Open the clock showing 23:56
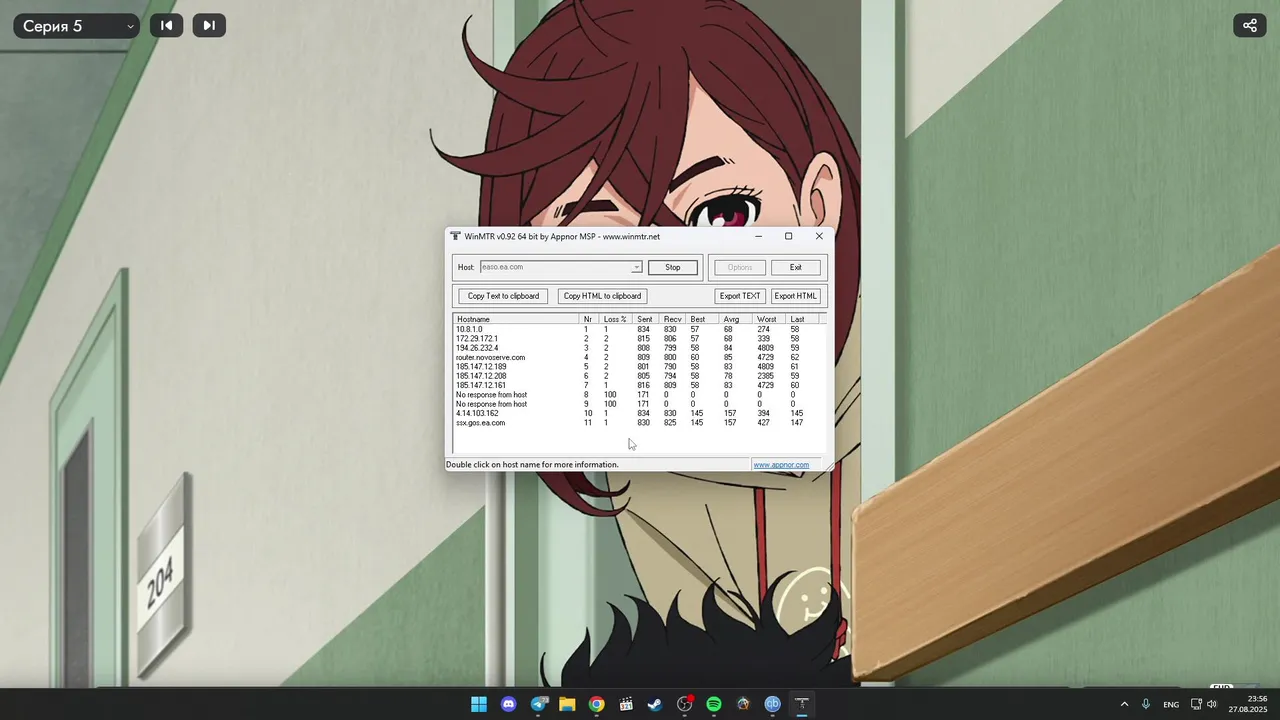This screenshot has width=1280, height=720. [x=1248, y=704]
